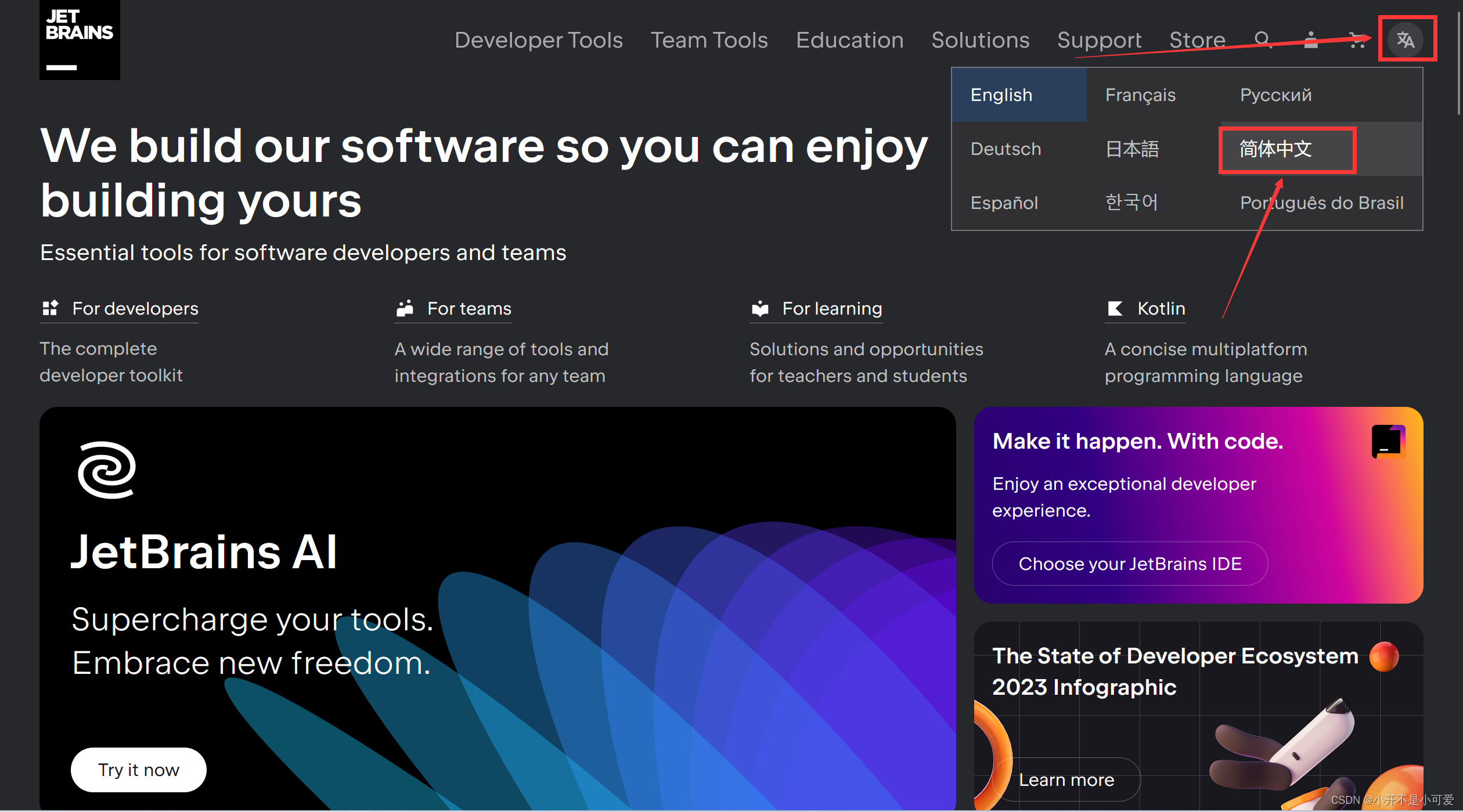1463x812 pixels.
Task: Toggle the language translate icon
Action: coord(1406,40)
